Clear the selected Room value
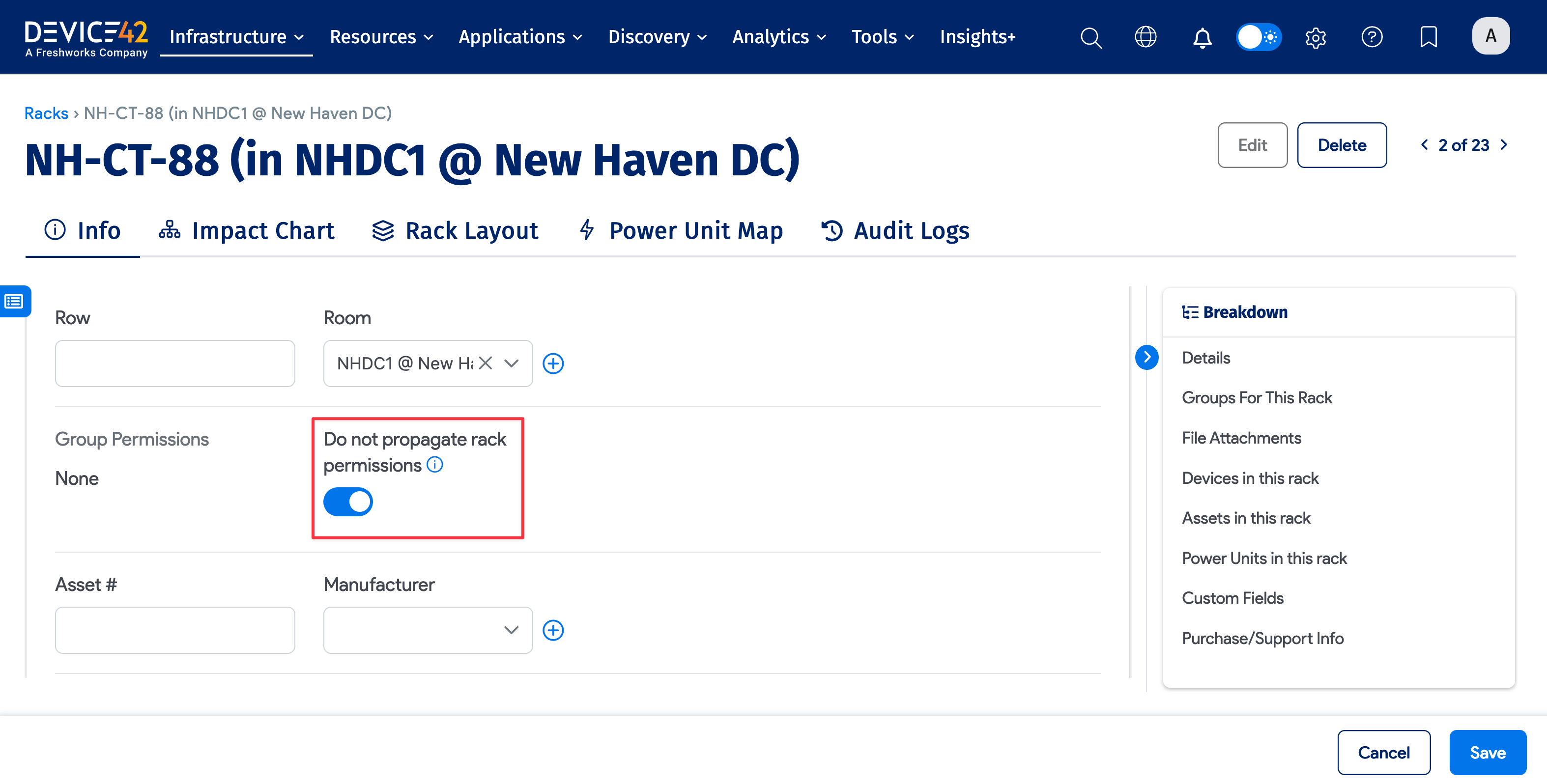 point(485,363)
